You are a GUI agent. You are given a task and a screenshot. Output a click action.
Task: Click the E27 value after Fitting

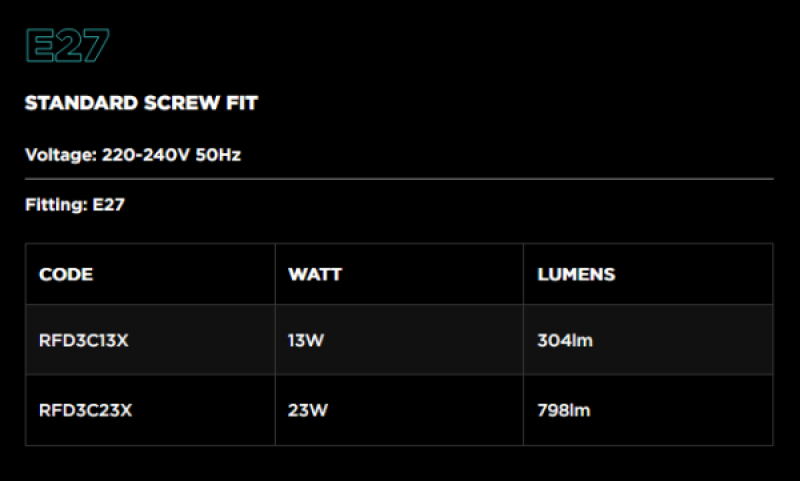pyautogui.click(x=108, y=205)
